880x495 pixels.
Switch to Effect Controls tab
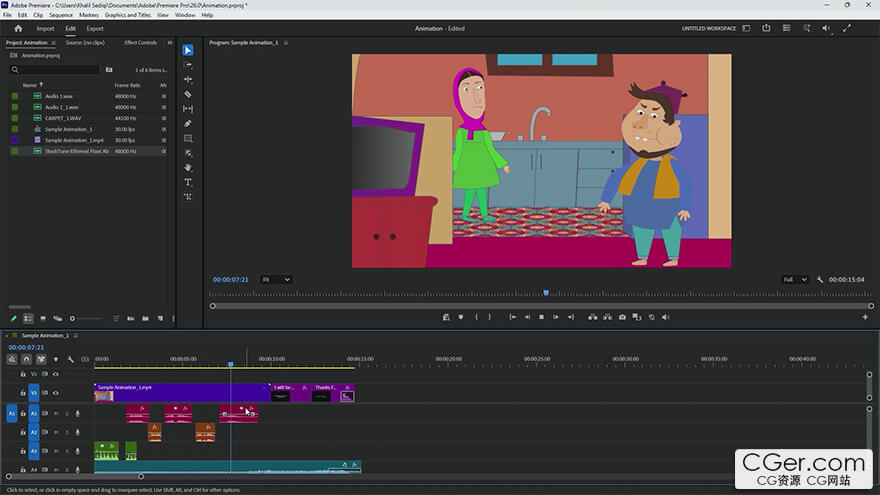click(140, 43)
